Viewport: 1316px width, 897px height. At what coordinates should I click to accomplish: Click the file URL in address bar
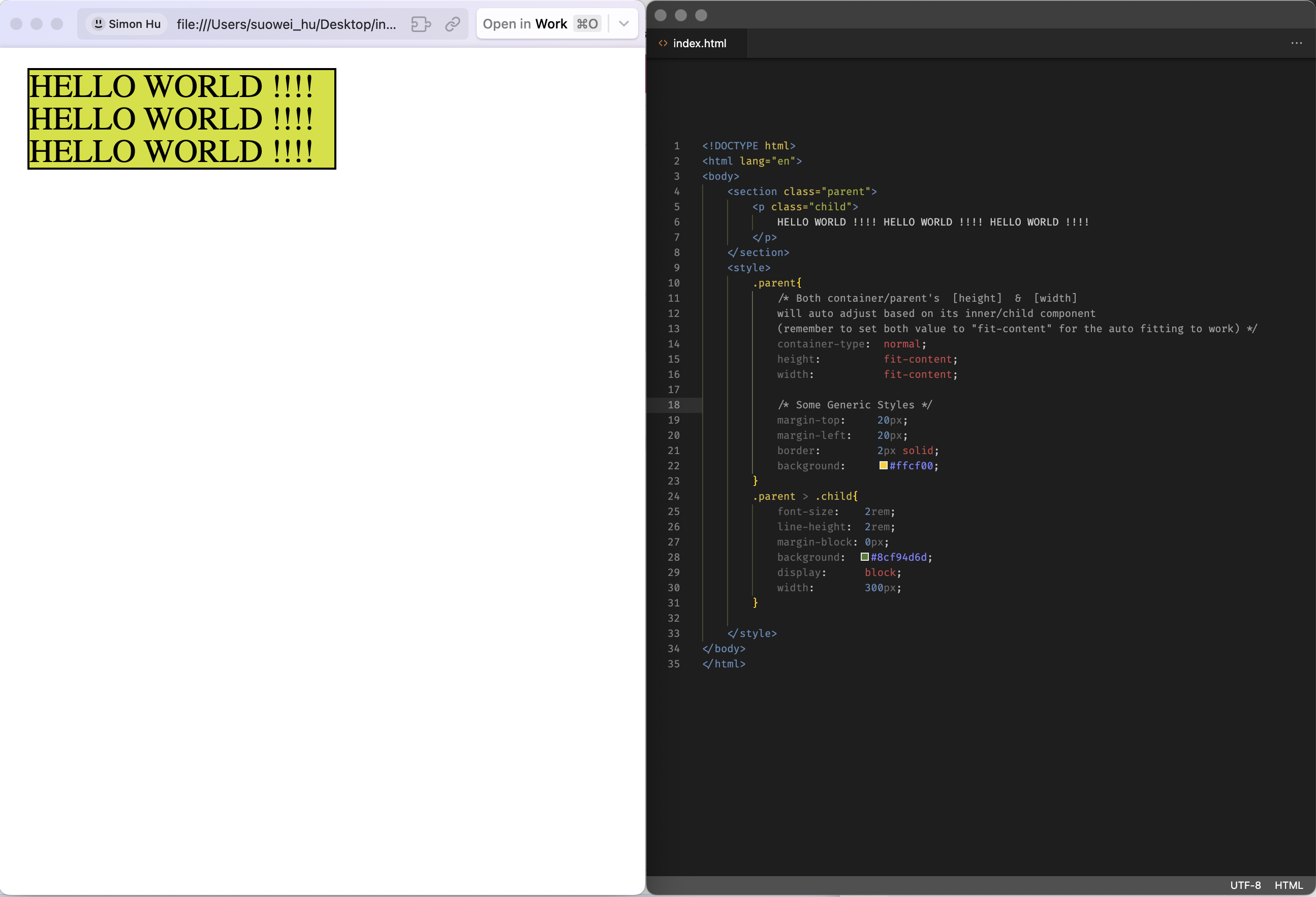(x=286, y=24)
